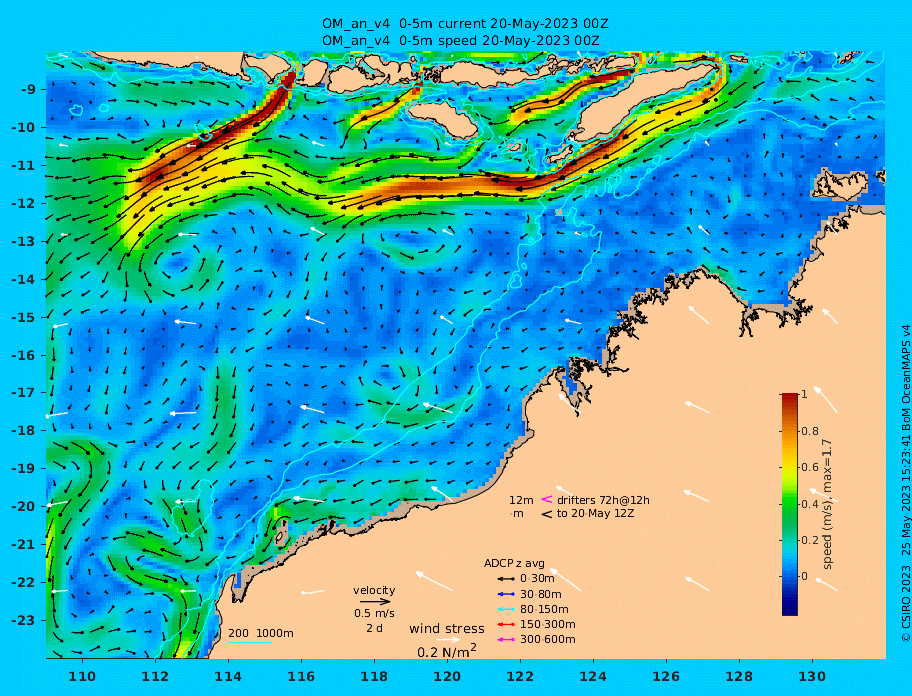Click the magenta 300-600m ADCP arrow
The height and width of the screenshot is (696, 912).
(506, 640)
